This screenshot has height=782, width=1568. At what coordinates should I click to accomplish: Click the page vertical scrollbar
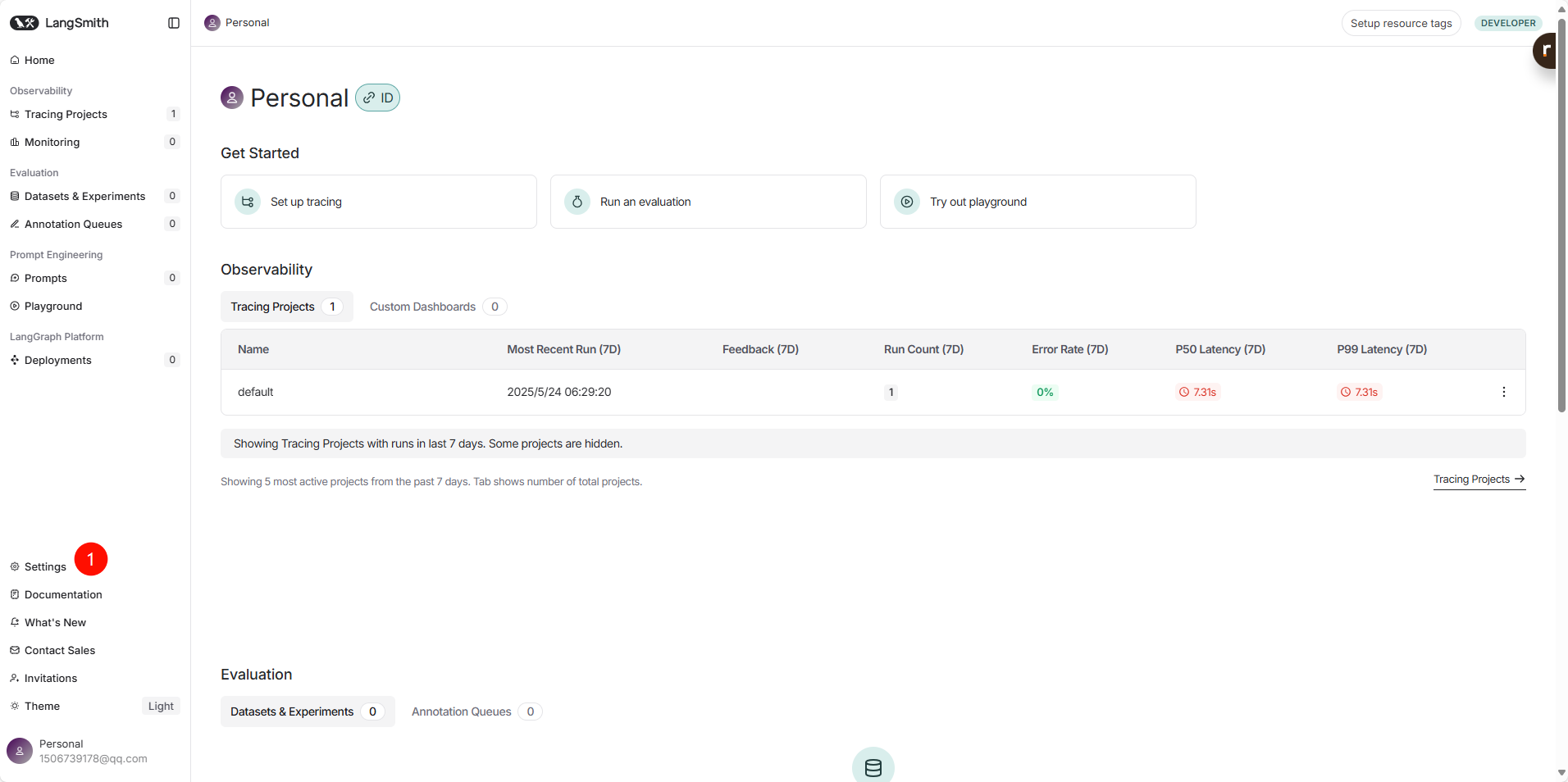[1561, 213]
